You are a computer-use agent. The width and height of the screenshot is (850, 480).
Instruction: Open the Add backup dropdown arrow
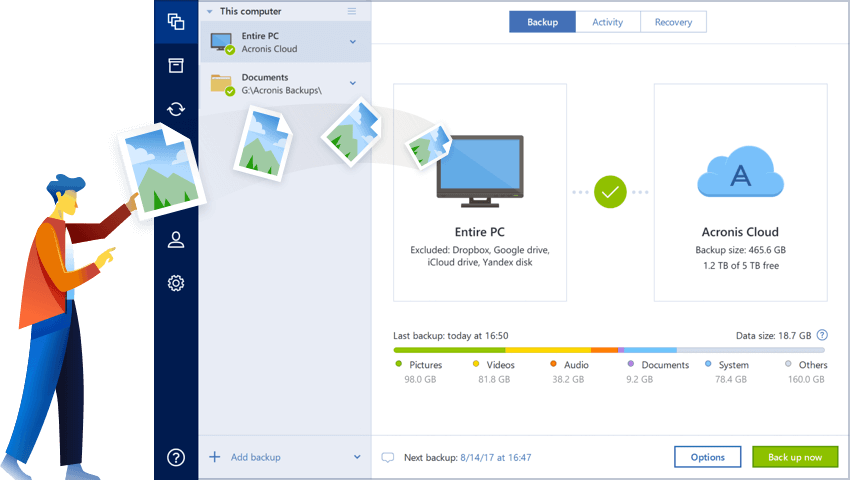[357, 457]
